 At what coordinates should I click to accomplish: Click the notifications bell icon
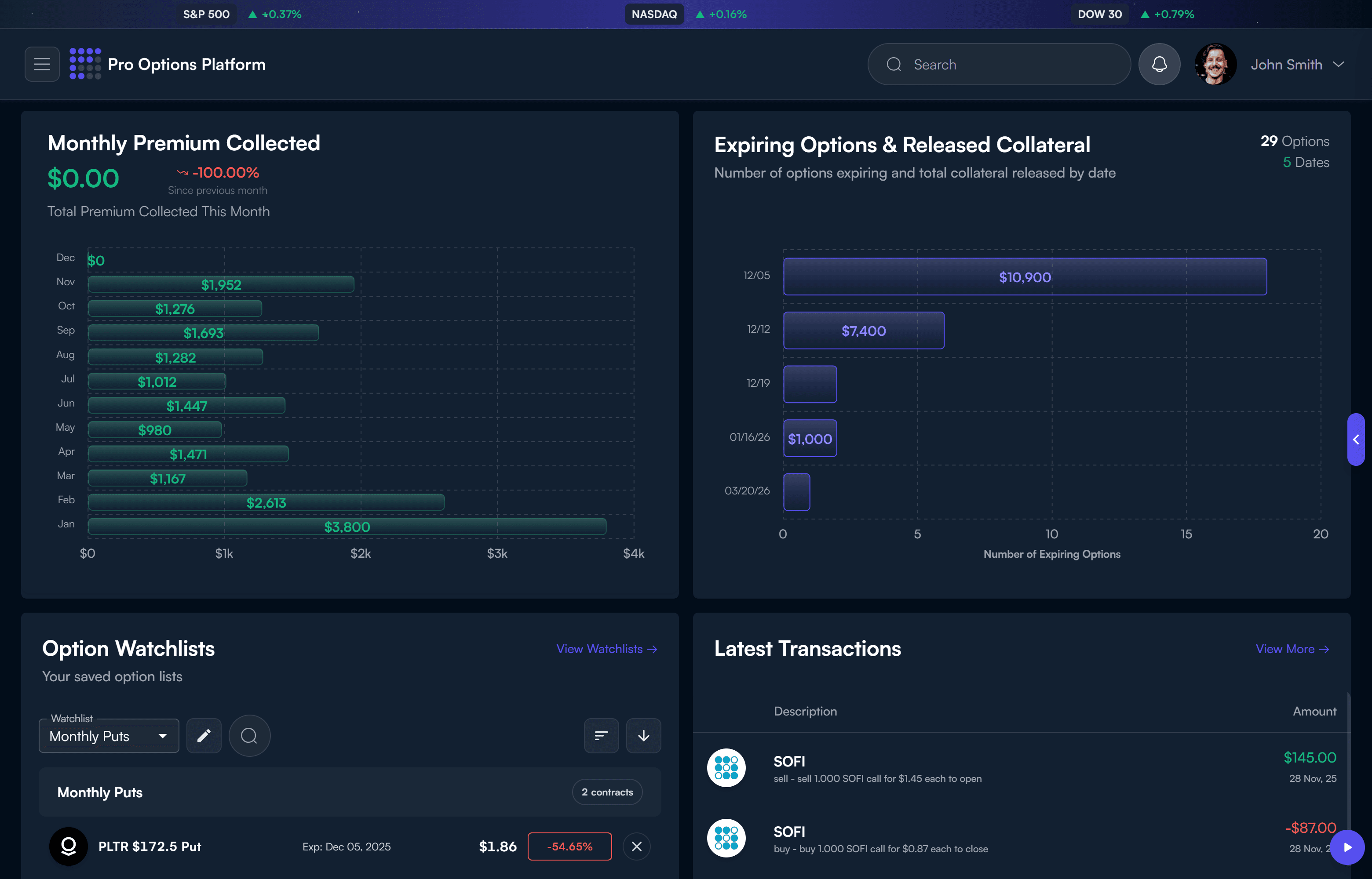click(x=1158, y=64)
